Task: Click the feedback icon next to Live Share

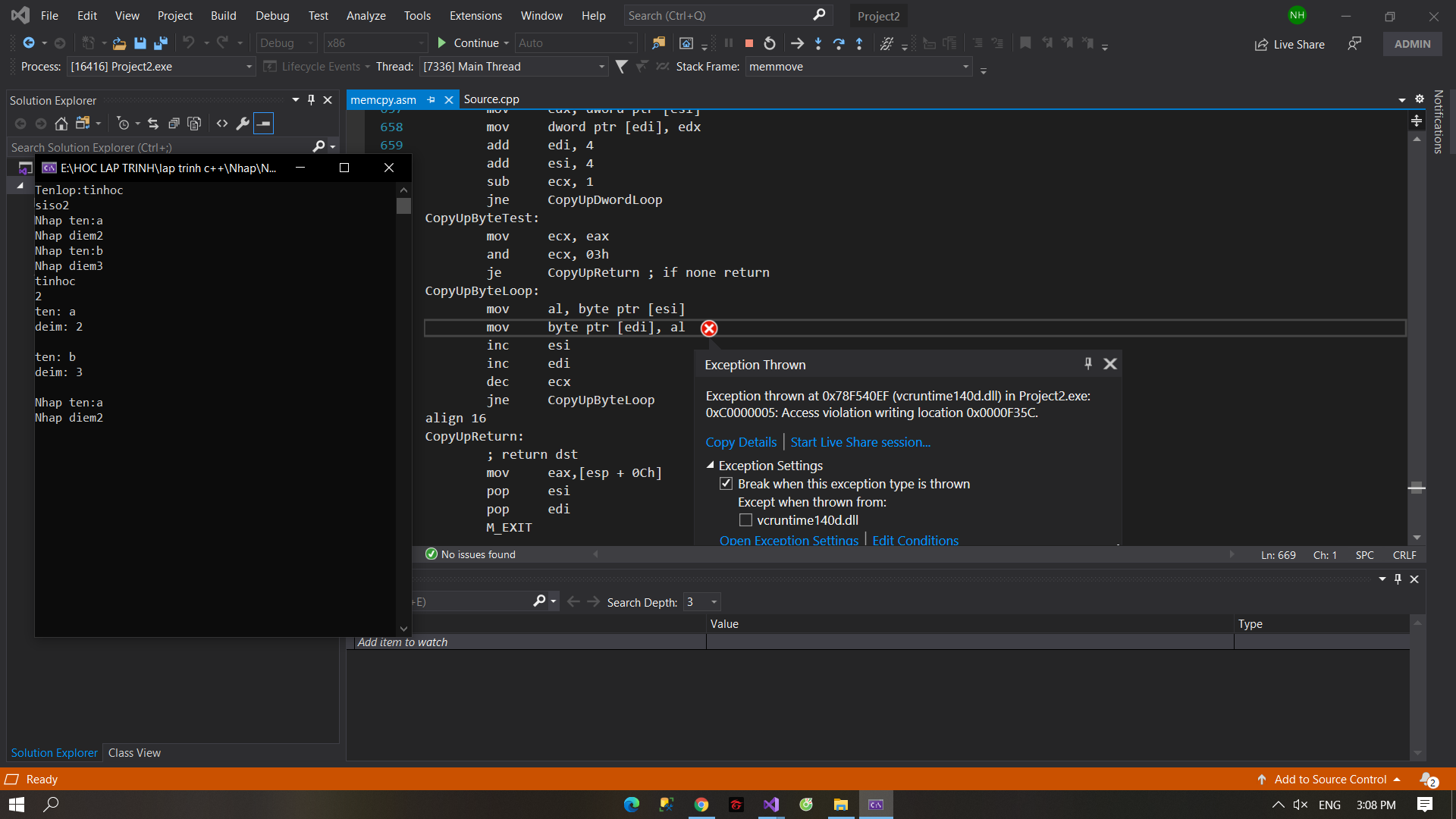Action: 1354,44
